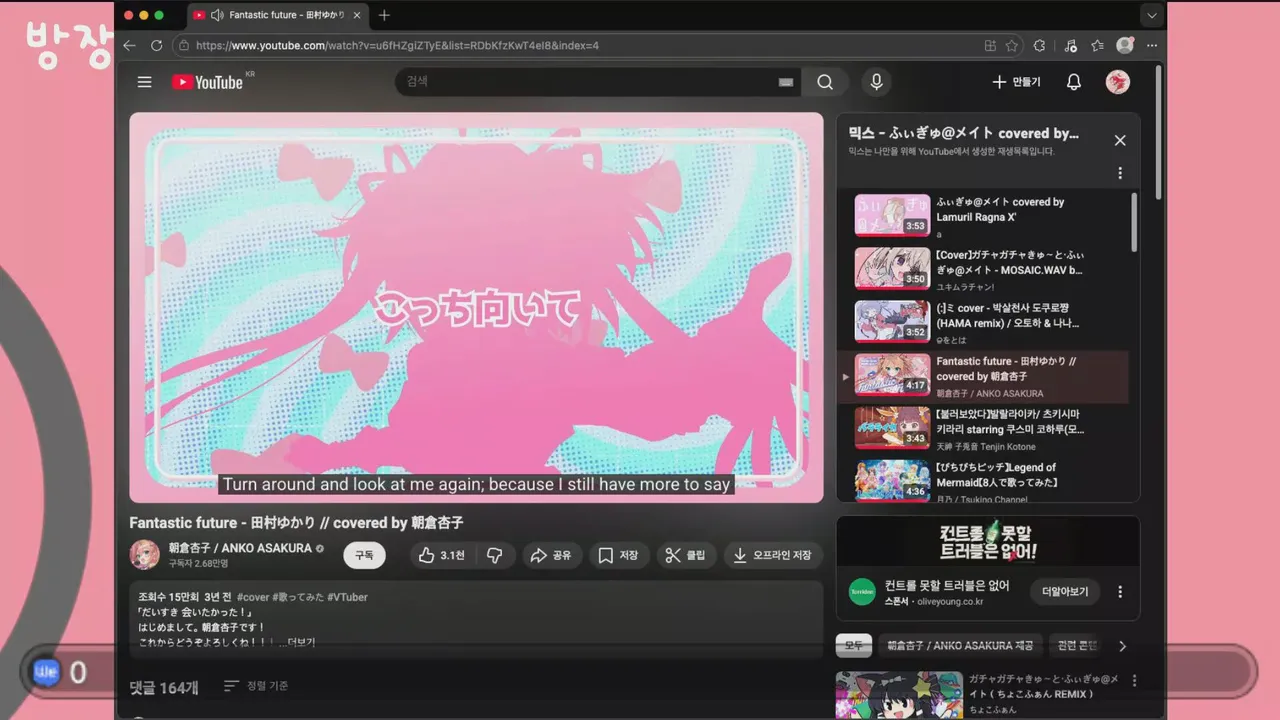This screenshot has height=720, width=1280.
Task: Share the video with 공유 button
Action: click(x=551, y=555)
